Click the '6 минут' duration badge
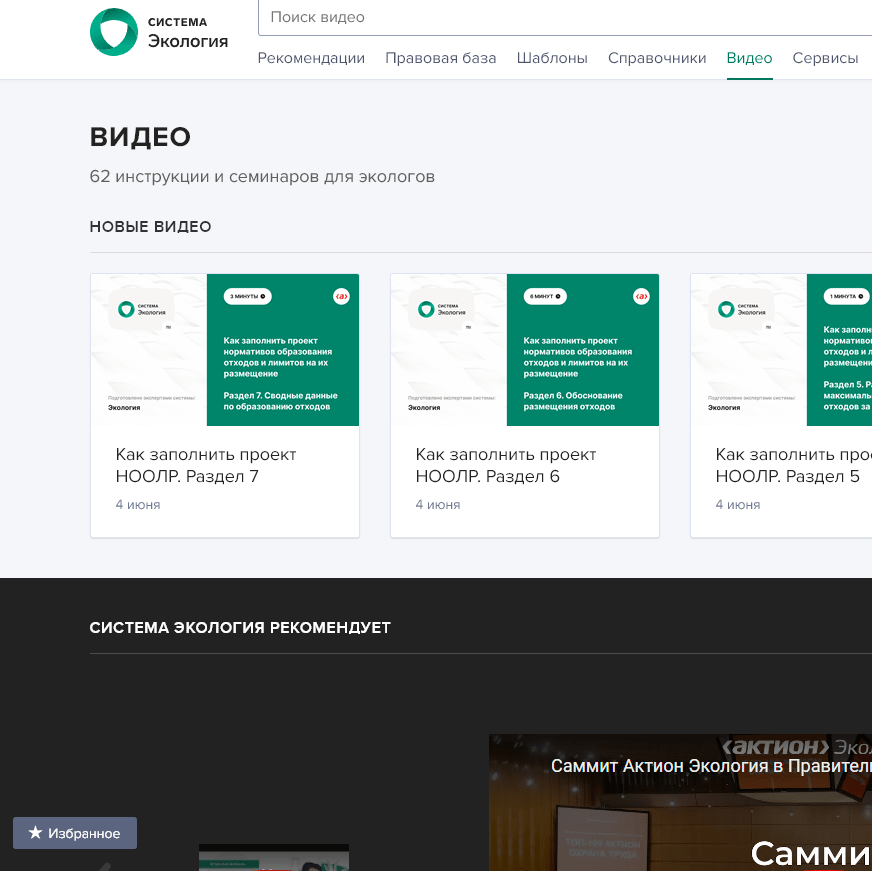Viewport: 872px width, 871px height. coord(545,296)
